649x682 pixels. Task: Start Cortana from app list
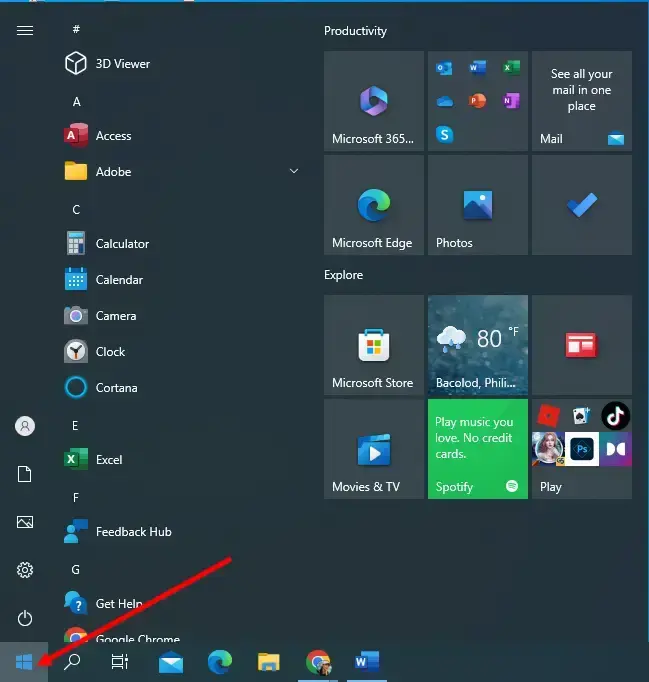pos(181,388)
